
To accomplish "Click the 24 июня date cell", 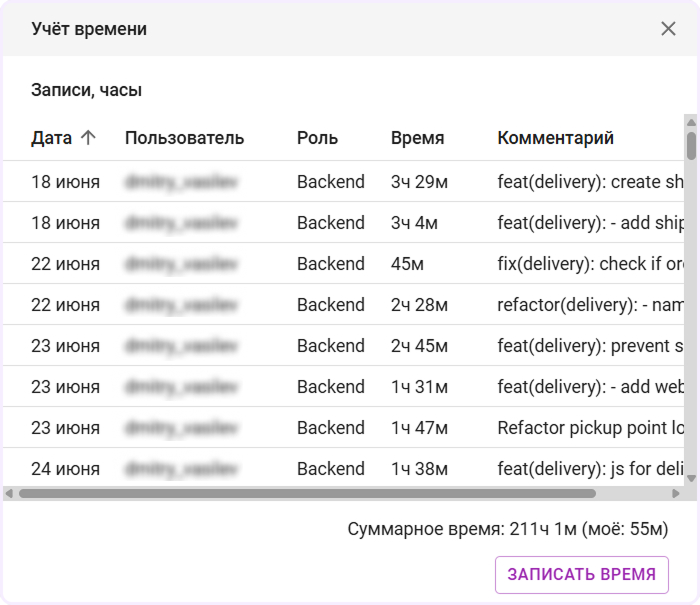I will point(66,469).
